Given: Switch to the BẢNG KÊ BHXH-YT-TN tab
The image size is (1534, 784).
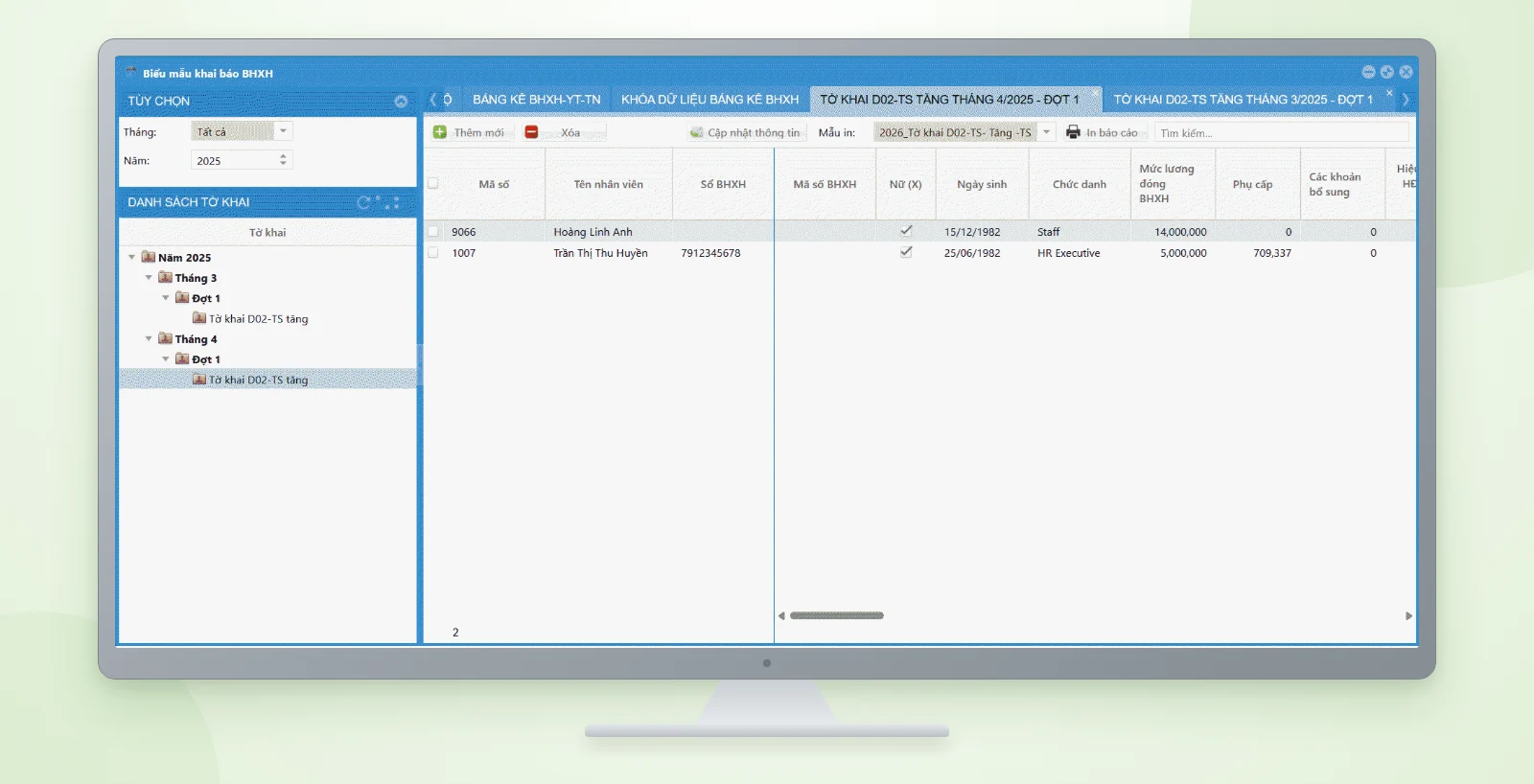Looking at the screenshot, I should [537, 100].
